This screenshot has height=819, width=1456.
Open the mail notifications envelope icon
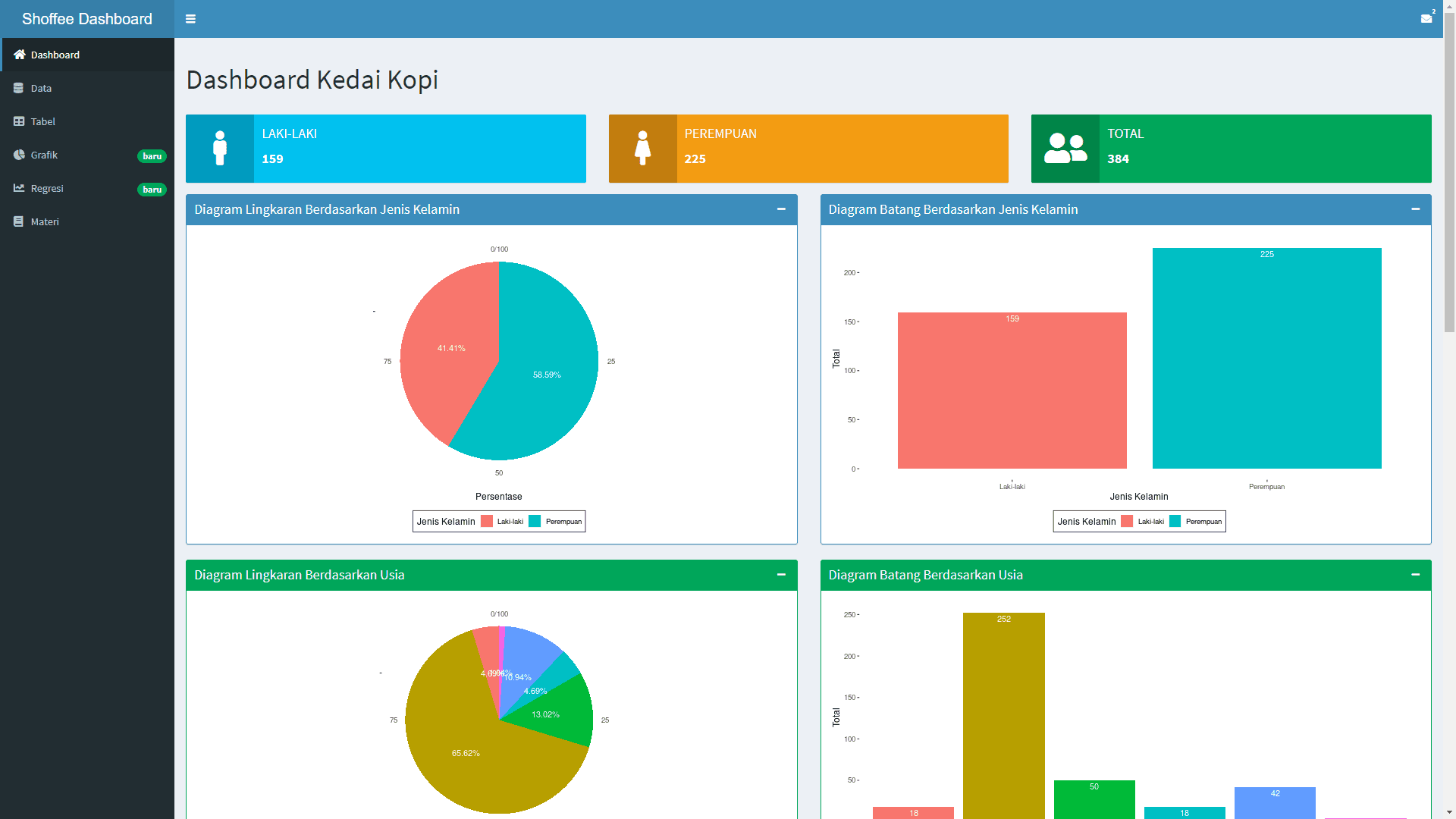[x=1426, y=19]
